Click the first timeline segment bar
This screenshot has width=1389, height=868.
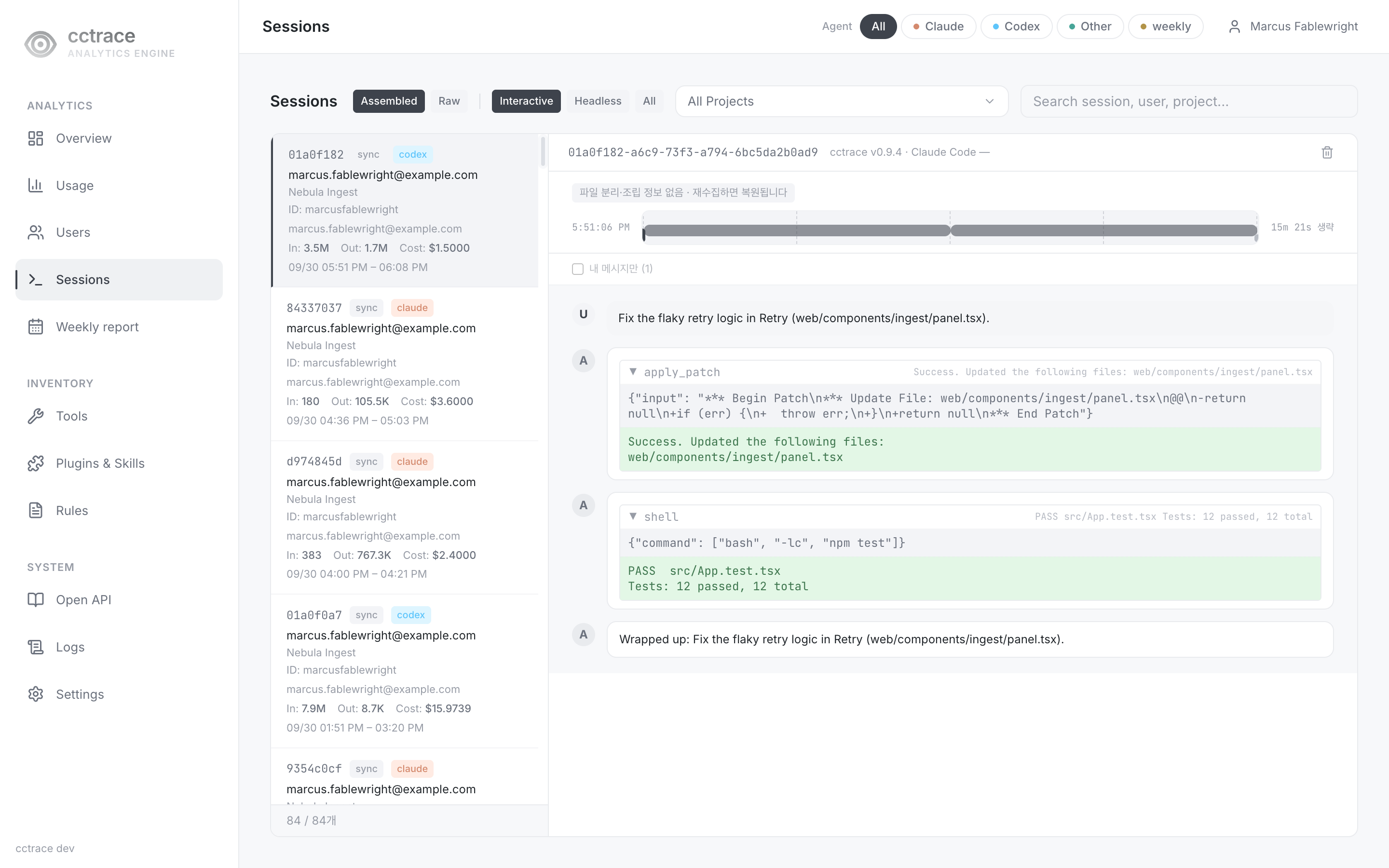pyautogui.click(x=797, y=231)
